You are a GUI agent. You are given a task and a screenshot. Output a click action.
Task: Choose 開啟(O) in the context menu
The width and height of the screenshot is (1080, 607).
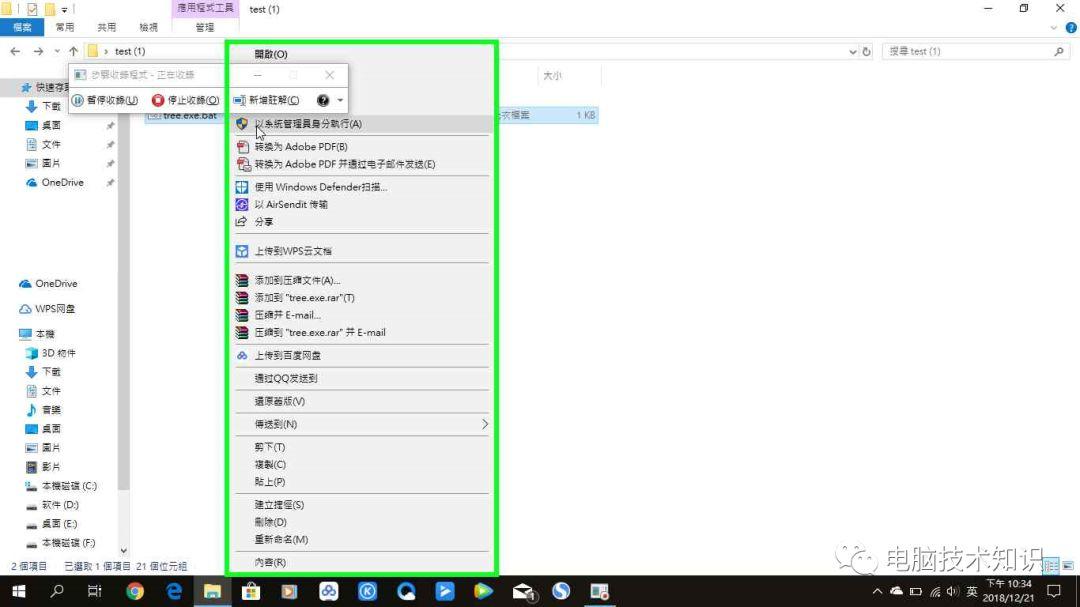(362, 54)
